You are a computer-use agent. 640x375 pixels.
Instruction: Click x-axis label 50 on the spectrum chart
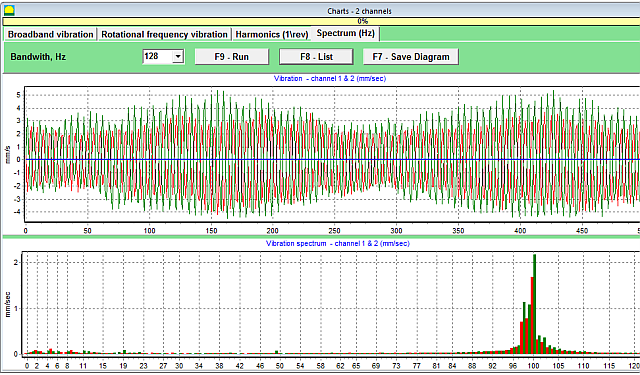point(279,366)
